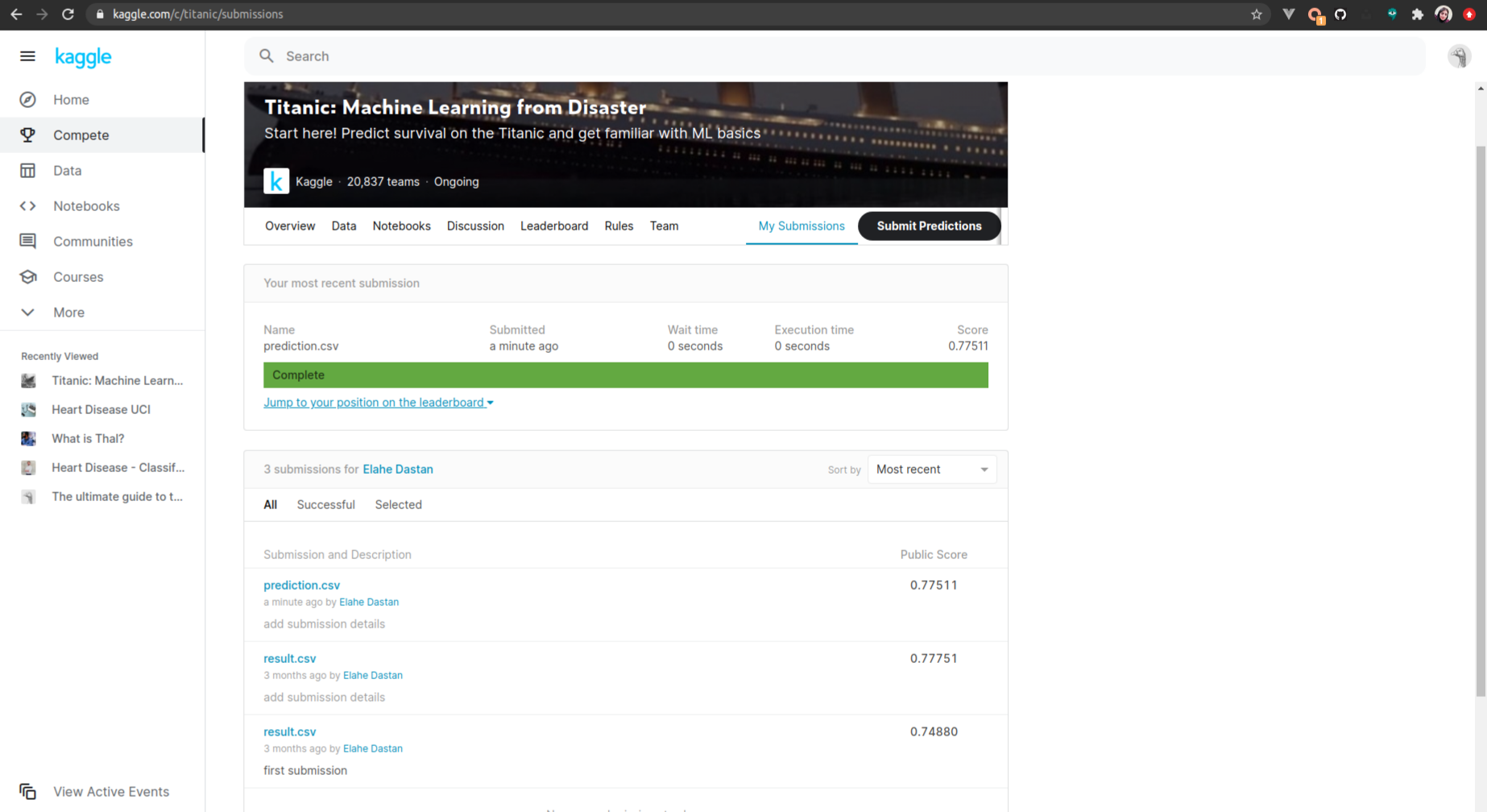Click the Search input field
This screenshot has width=1487, height=812.
(835, 56)
